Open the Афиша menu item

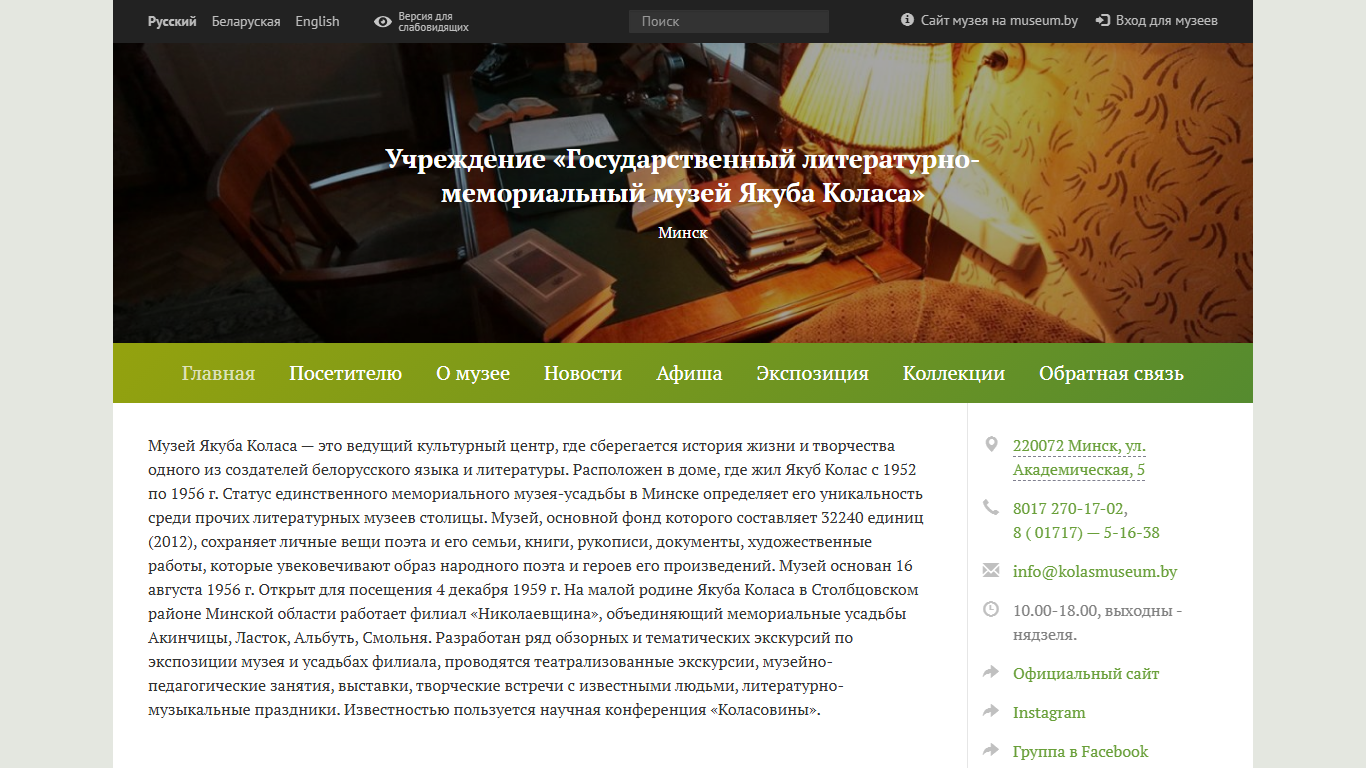click(x=689, y=374)
